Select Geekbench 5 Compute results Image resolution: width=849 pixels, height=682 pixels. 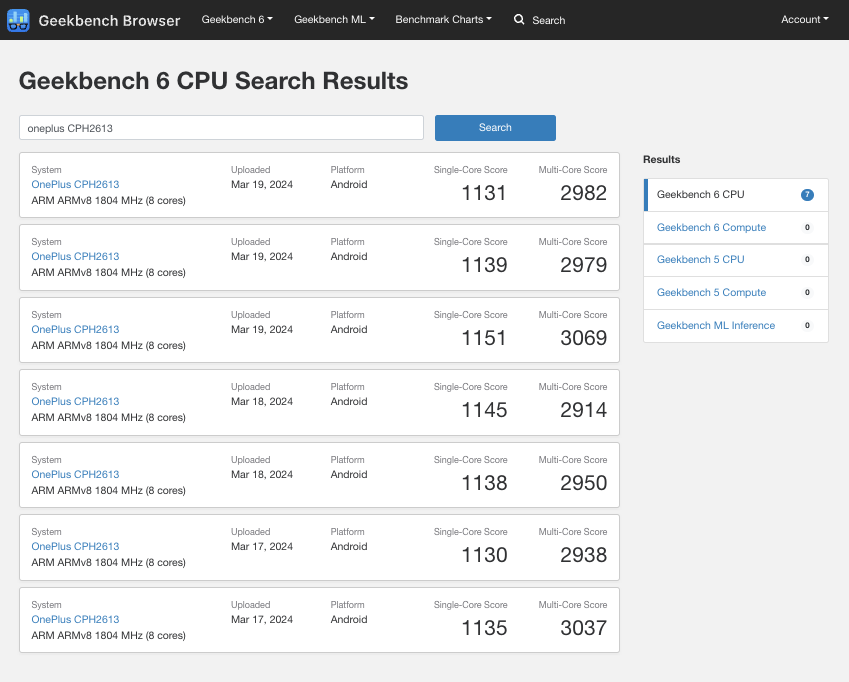pyautogui.click(x=711, y=293)
